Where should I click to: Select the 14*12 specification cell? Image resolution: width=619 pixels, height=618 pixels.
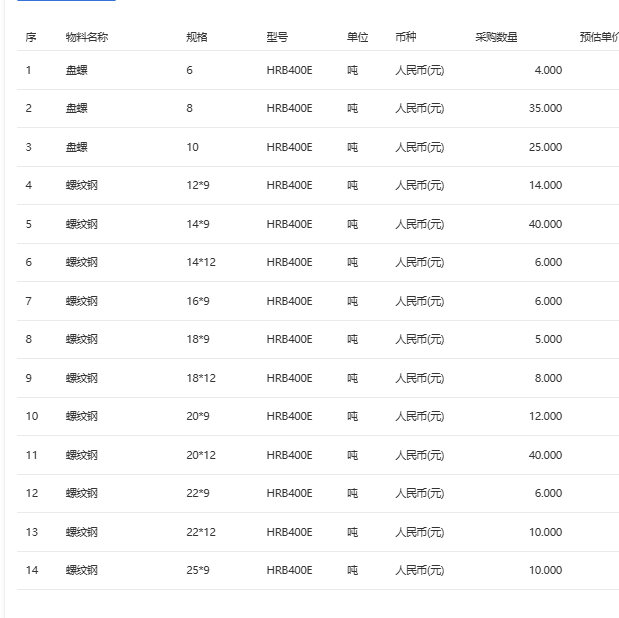201,262
